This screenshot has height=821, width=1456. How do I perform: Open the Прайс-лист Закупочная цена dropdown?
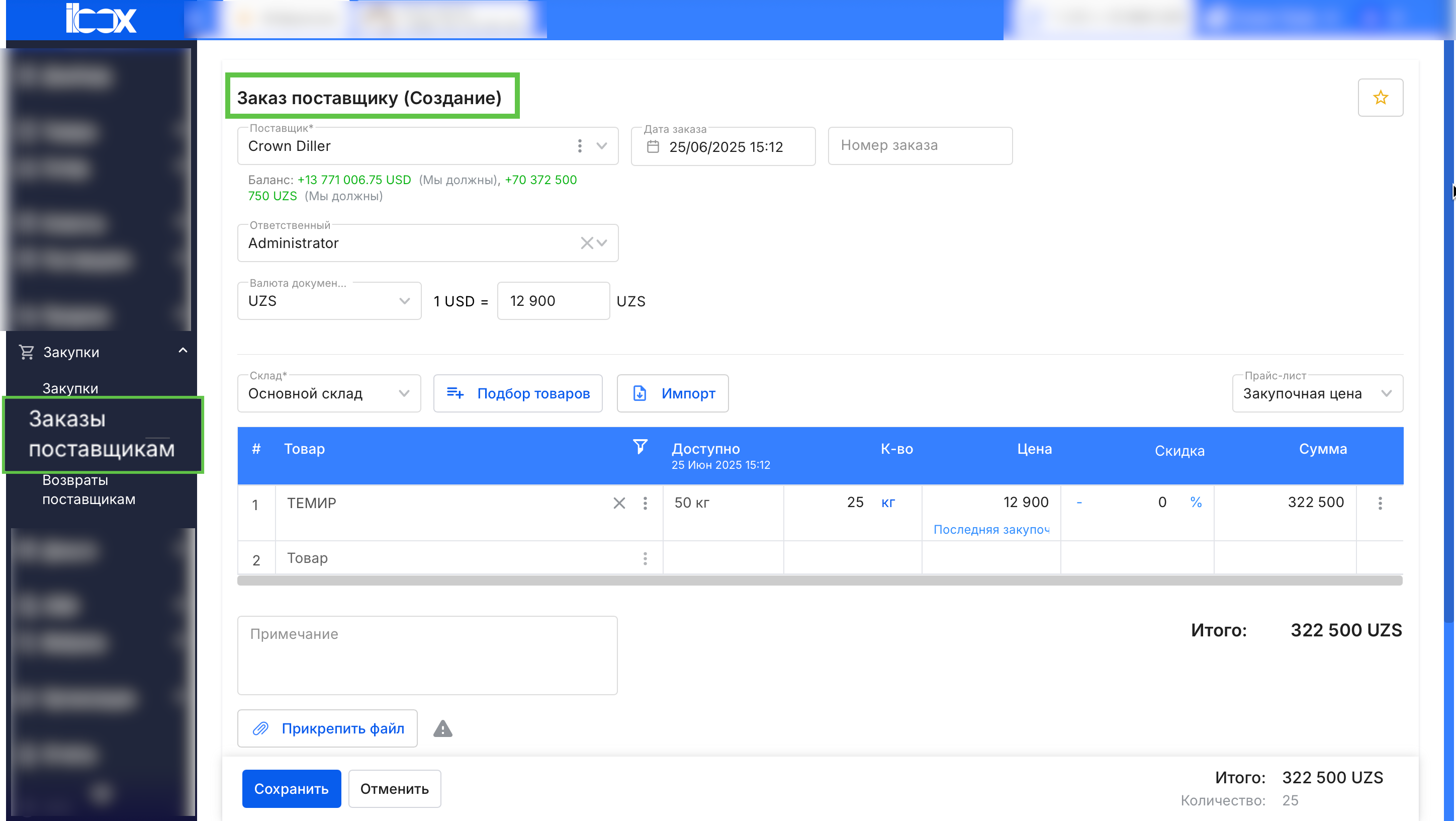pyautogui.click(x=1386, y=393)
